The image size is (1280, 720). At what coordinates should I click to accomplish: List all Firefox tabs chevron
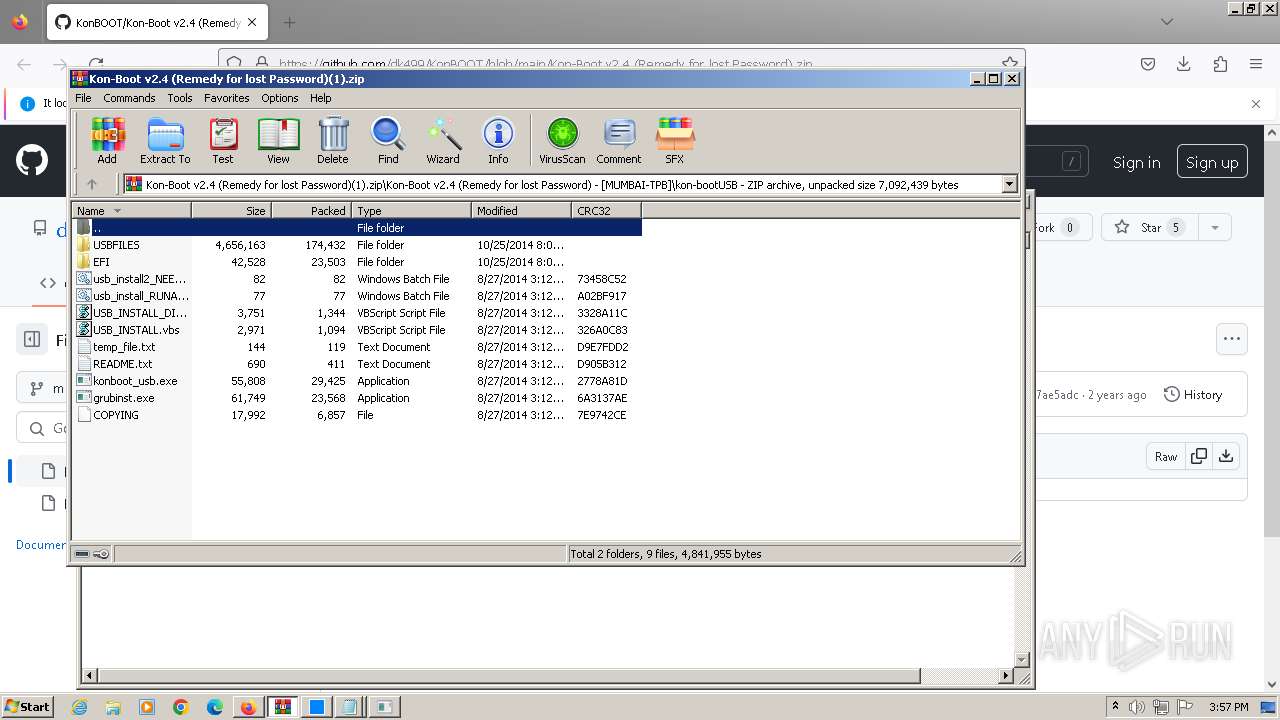1167,22
